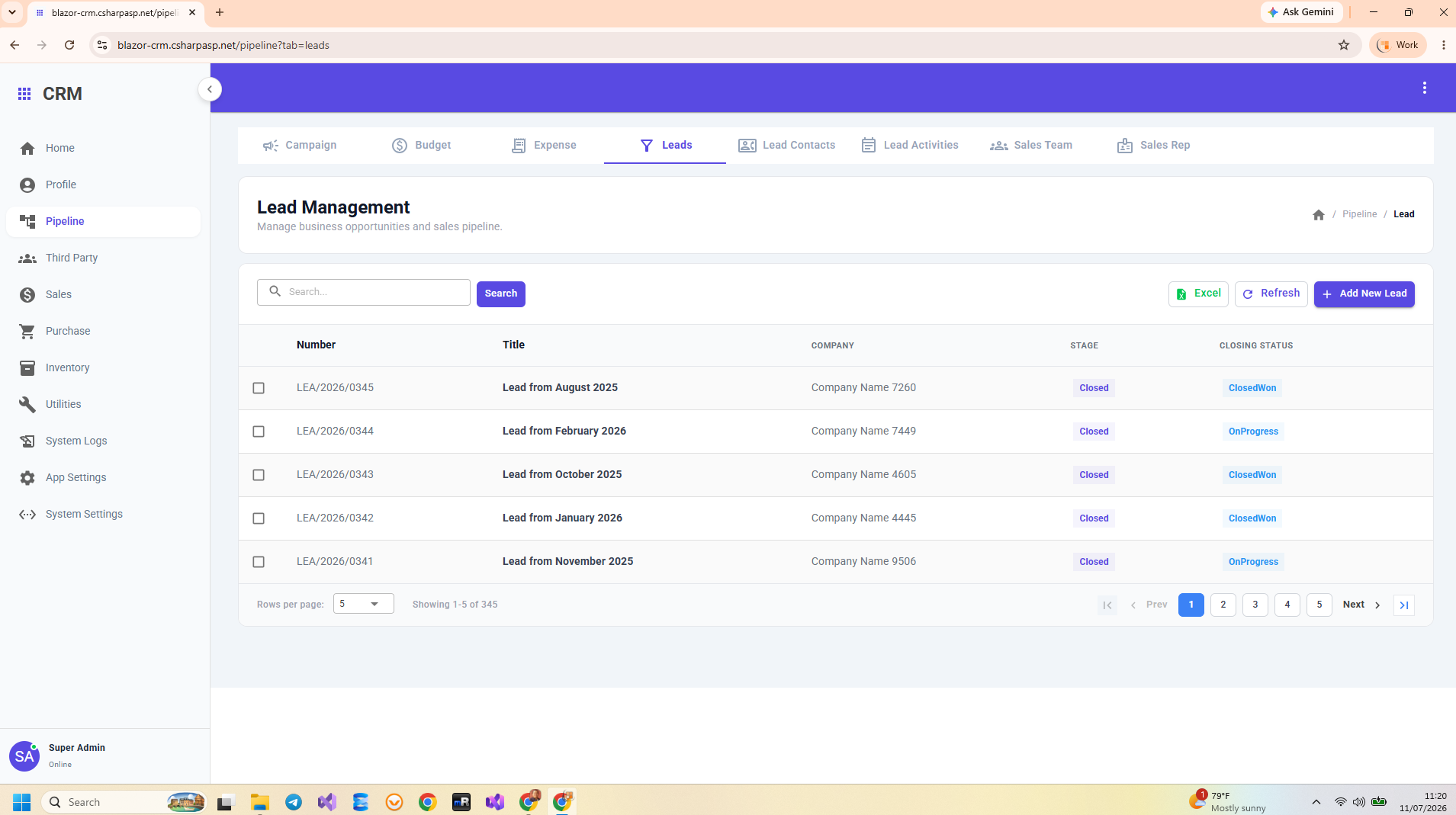This screenshot has height=815, width=1456.
Task: Click OnProgress status for LEA/2026/0341
Action: click(x=1253, y=562)
